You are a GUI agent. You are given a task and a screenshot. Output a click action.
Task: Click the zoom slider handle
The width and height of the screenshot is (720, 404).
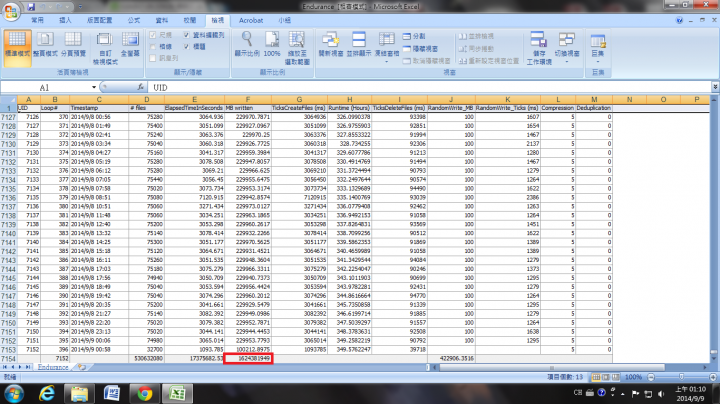pos(681,377)
